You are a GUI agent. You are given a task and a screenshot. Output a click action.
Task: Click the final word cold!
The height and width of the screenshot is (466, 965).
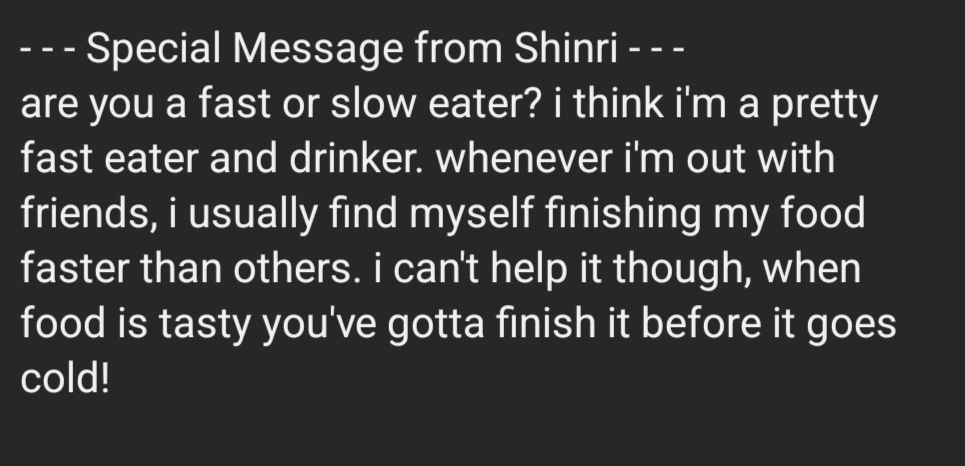click(x=64, y=380)
